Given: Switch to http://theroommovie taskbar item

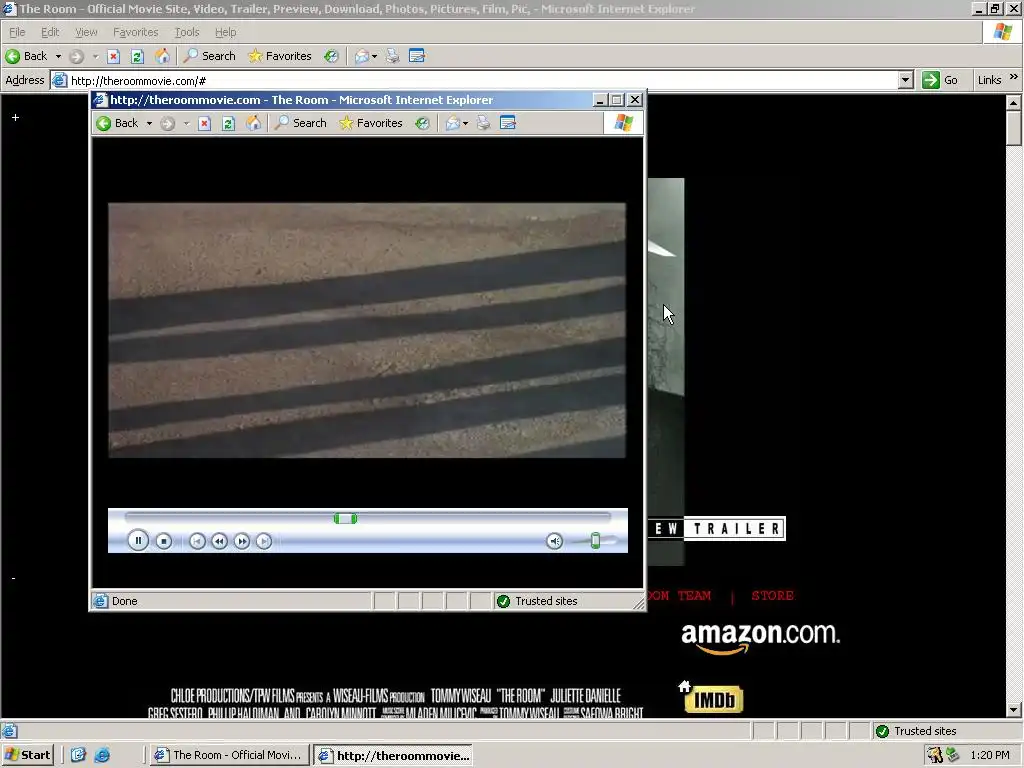Looking at the screenshot, I should pyautogui.click(x=393, y=756).
